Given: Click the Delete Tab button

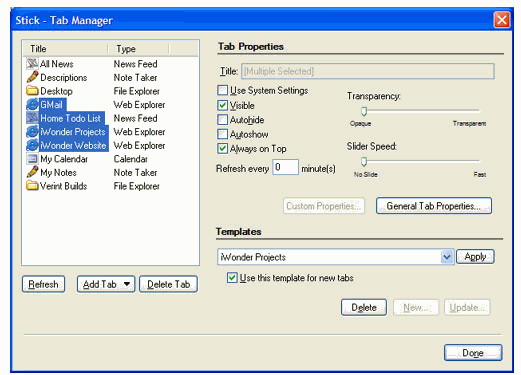Looking at the screenshot, I should click(168, 284).
